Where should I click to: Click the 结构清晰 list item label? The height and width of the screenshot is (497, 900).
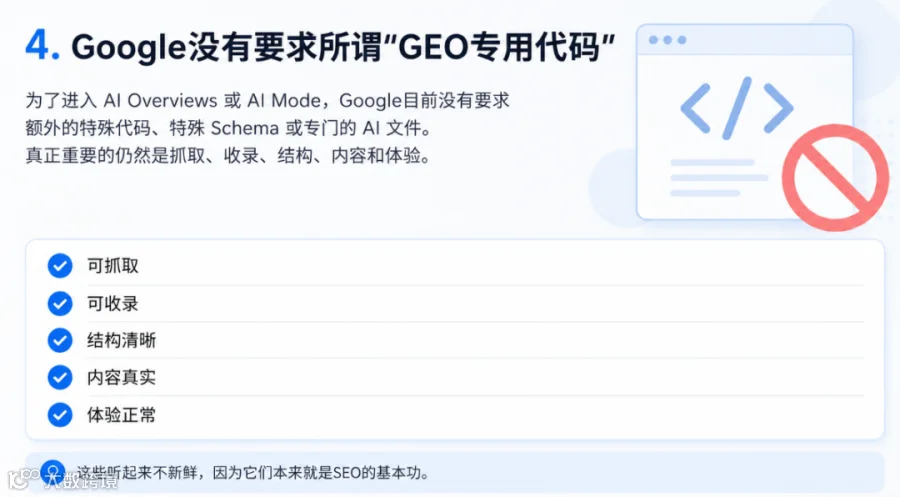(x=121, y=340)
